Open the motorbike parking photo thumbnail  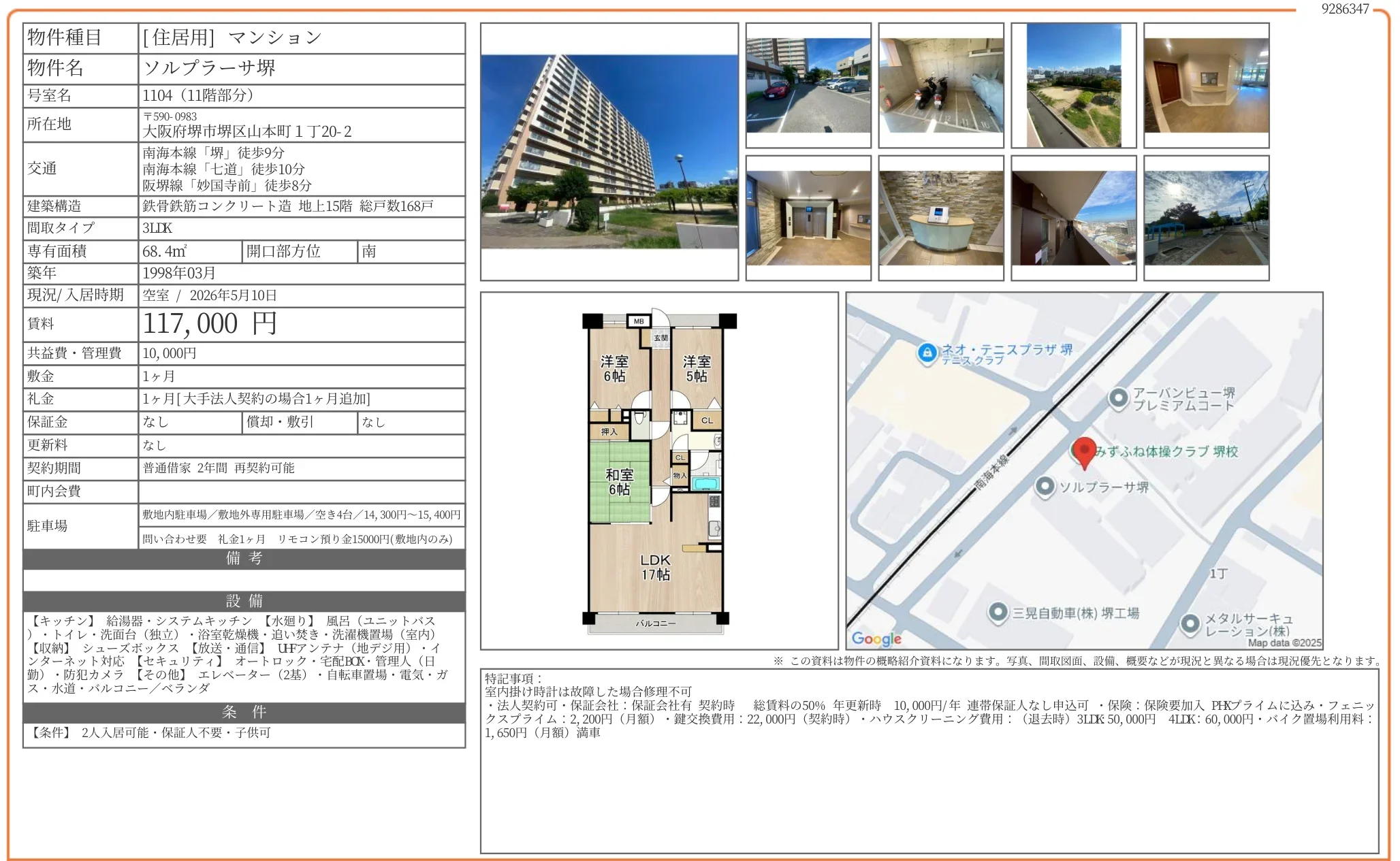click(940, 85)
